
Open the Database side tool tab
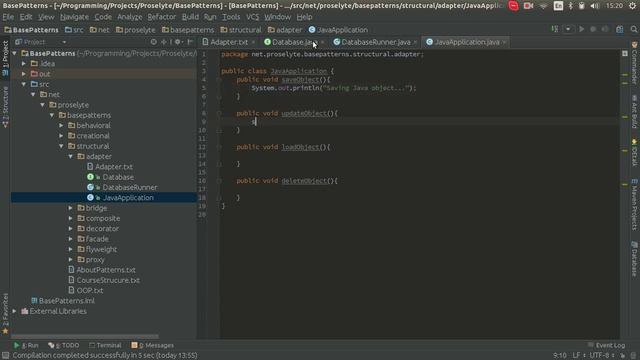click(634, 259)
